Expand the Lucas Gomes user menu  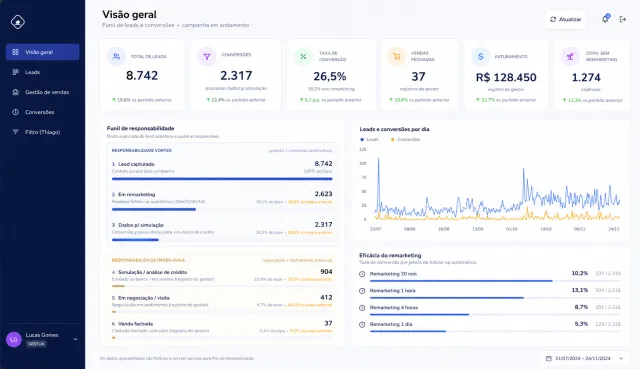tap(75, 339)
